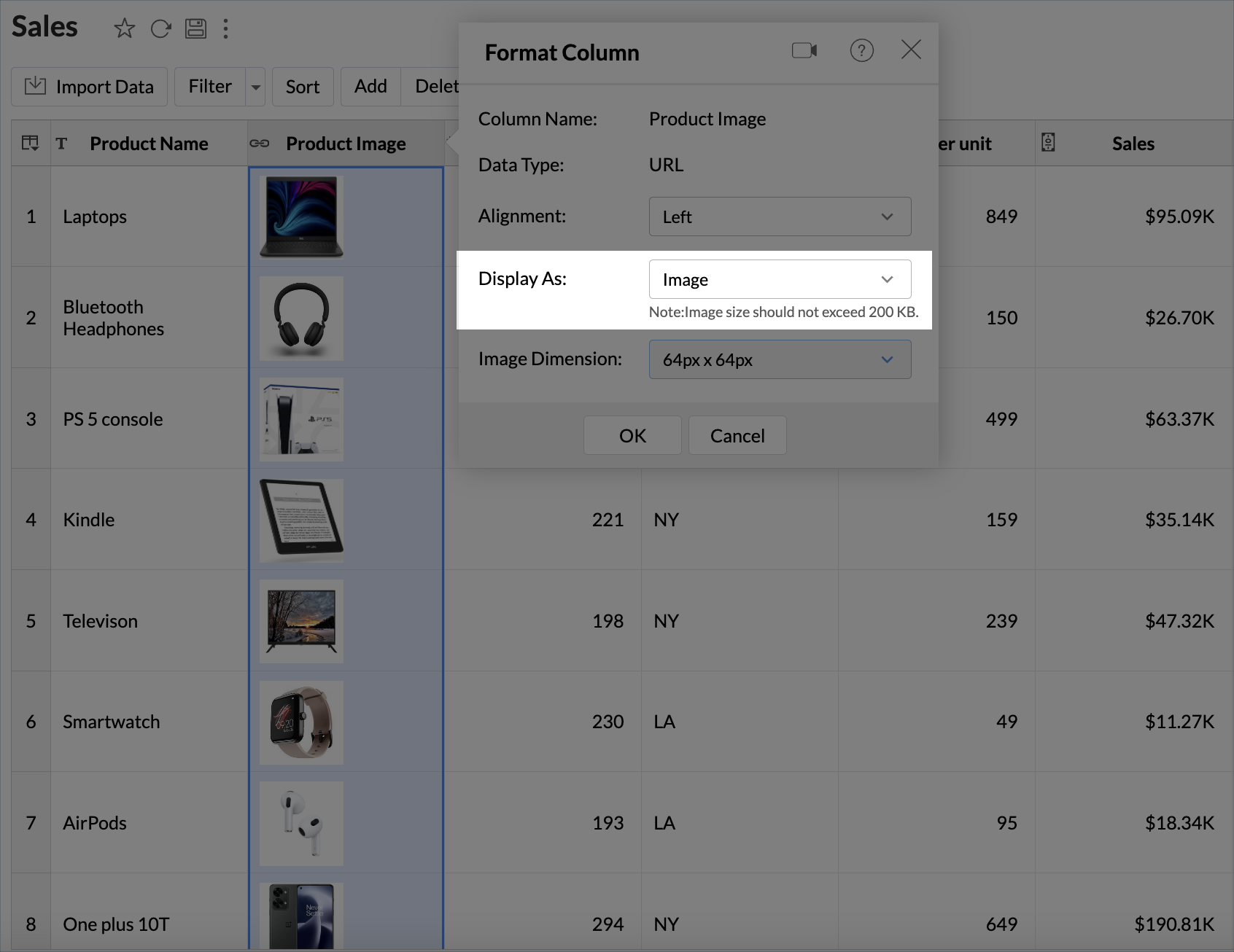Screen dimensions: 1234x952
Task: Click the Add toolbar button
Action: [370, 87]
